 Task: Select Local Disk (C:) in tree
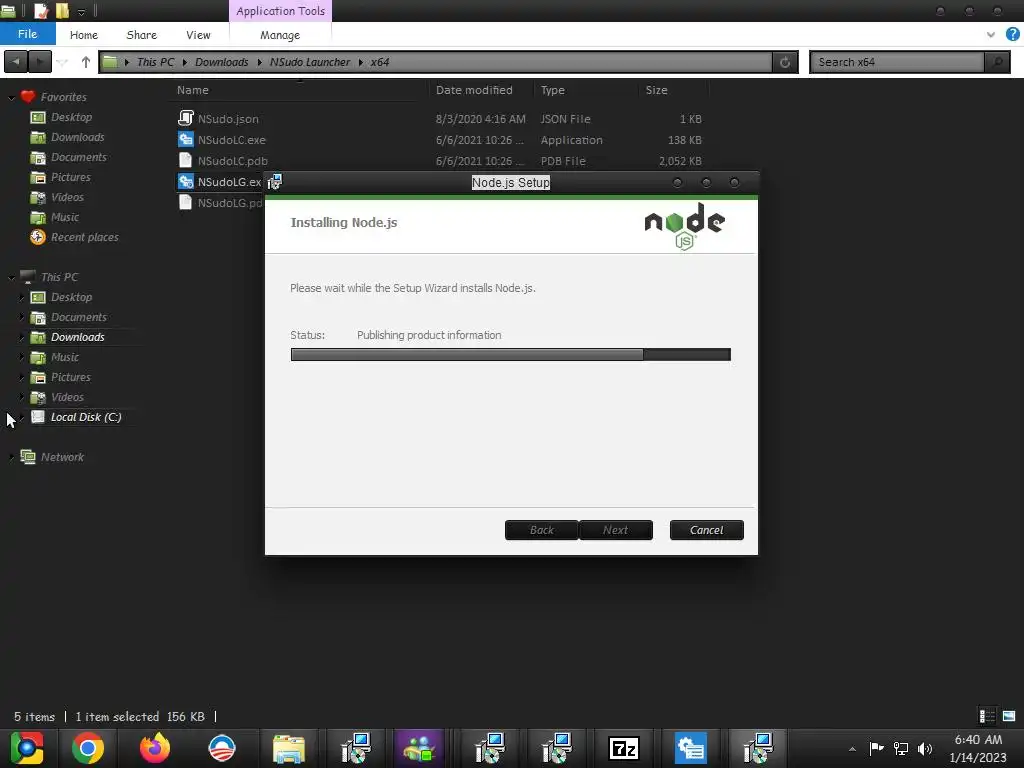pyautogui.click(x=86, y=417)
